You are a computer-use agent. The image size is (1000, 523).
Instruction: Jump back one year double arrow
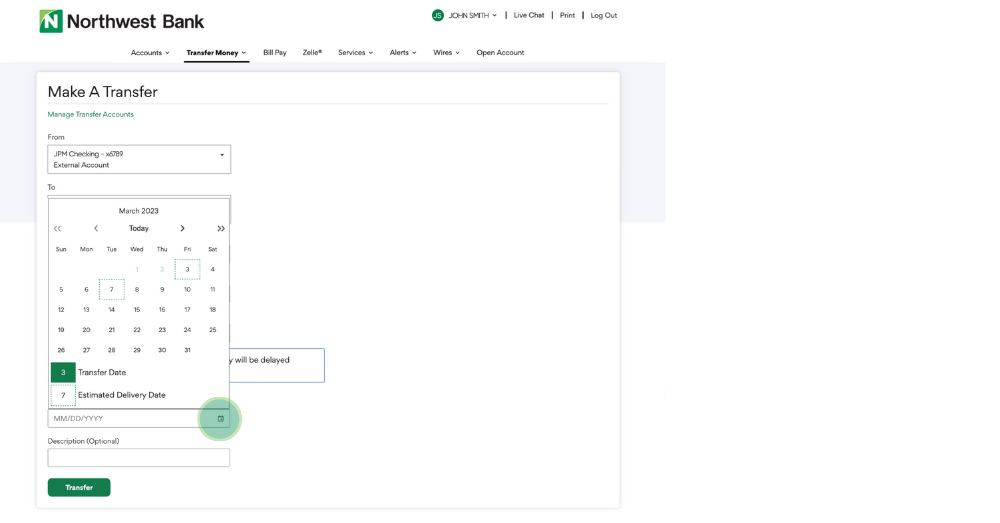pyautogui.click(x=57, y=229)
